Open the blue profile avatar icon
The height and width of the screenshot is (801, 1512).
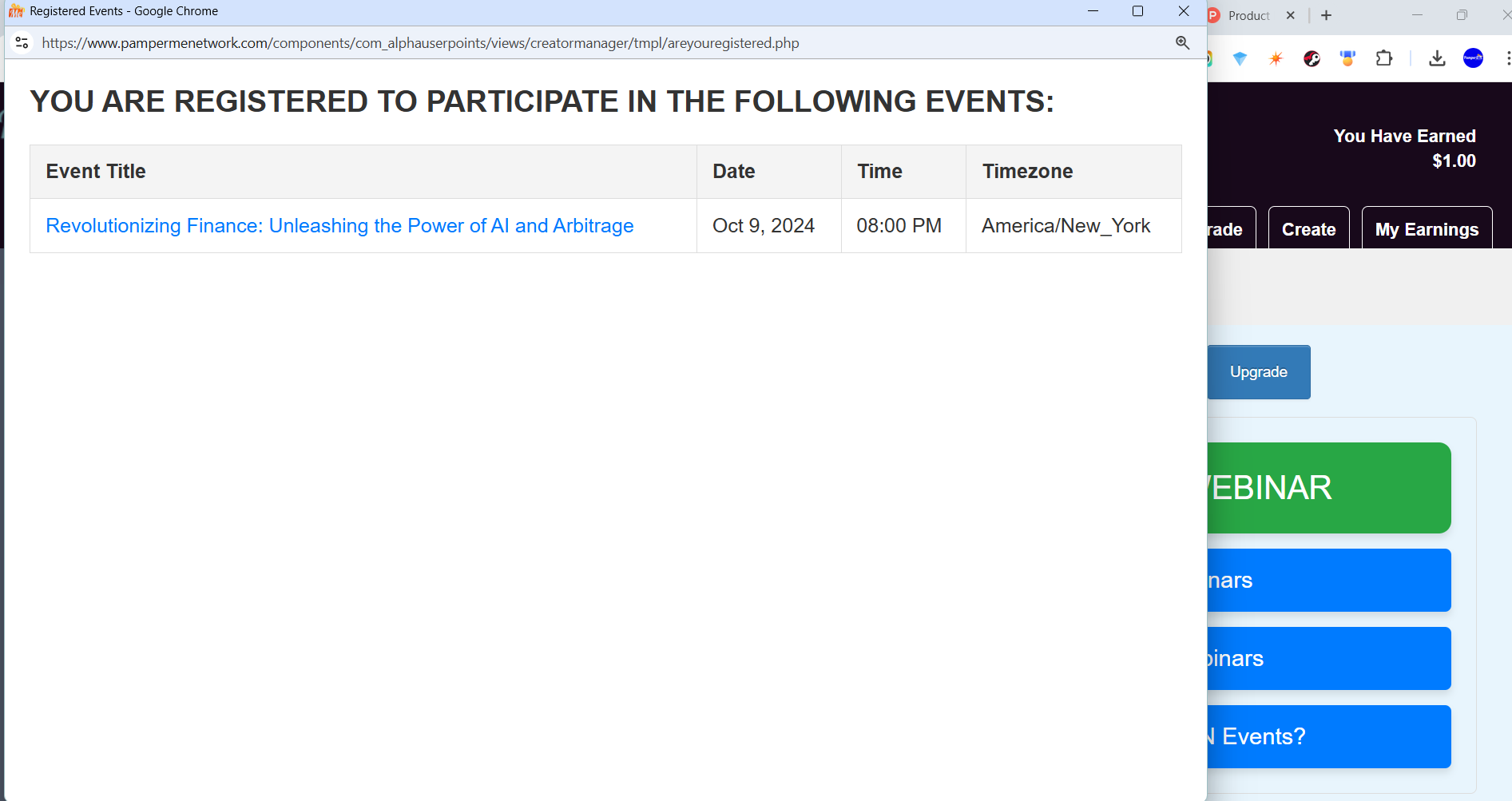1473,58
